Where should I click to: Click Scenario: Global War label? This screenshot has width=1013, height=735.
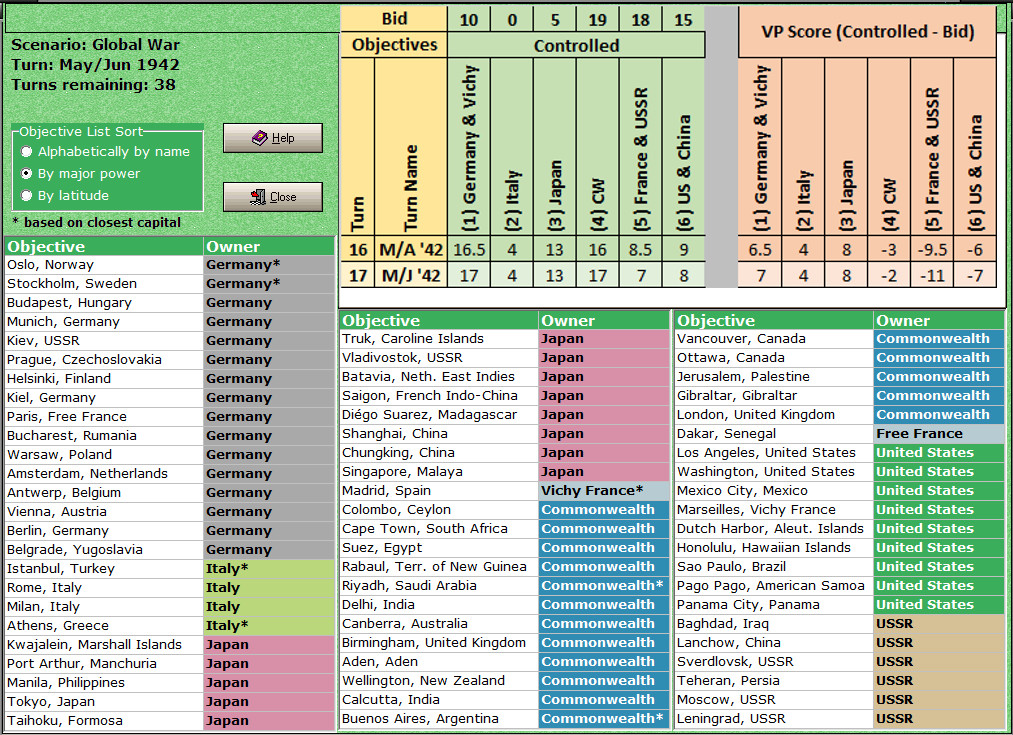coord(96,45)
